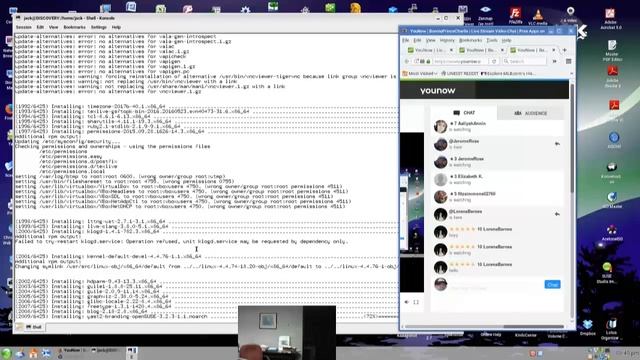
Task: Open the Adobe Reader 9 desktop icon
Action: point(612,76)
